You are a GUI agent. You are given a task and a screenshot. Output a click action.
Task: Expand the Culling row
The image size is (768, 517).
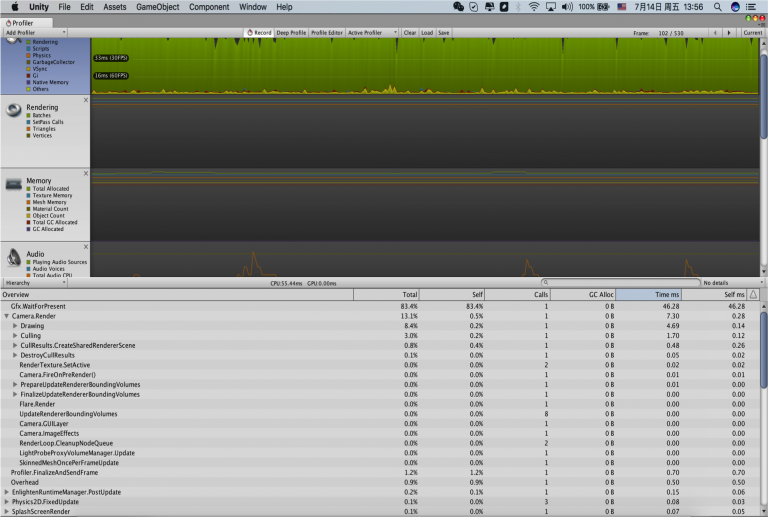pos(15,336)
